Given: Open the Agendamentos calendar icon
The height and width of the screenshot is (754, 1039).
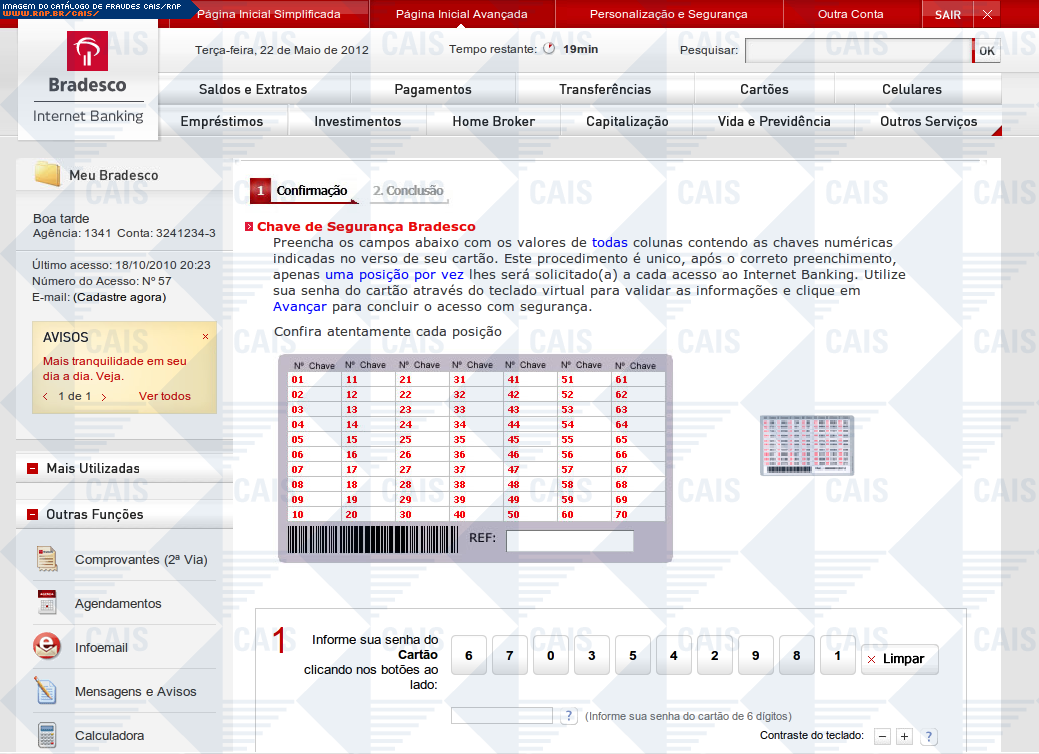Looking at the screenshot, I should coord(46,603).
